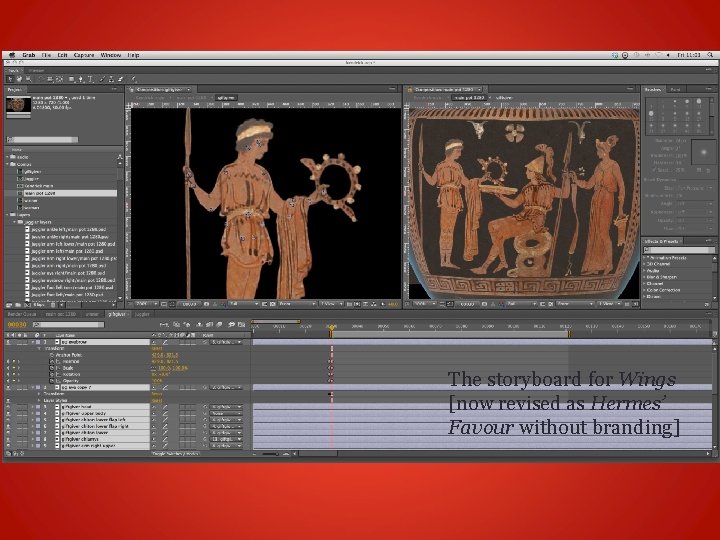Screen dimensions: 720x540
Task: Open the Capture menu
Action: click(84, 55)
